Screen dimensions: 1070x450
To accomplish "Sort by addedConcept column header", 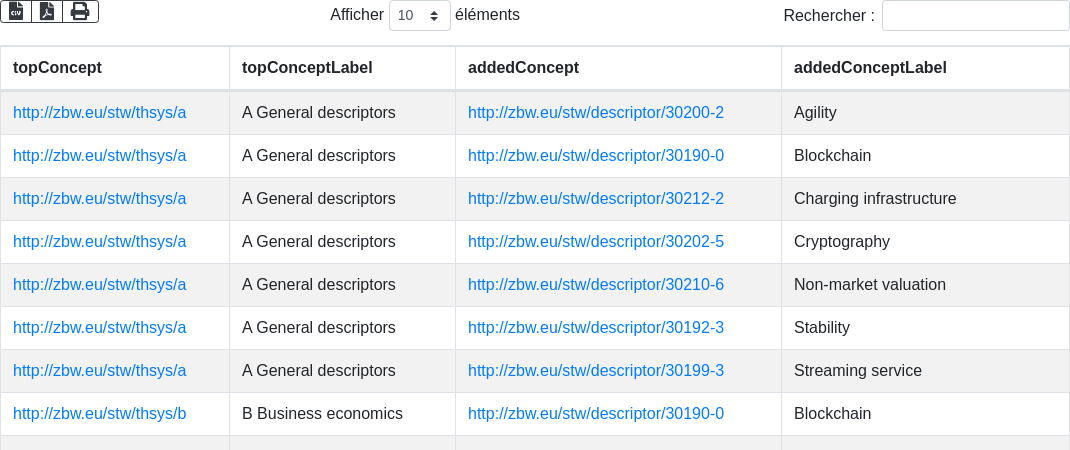I will (x=523, y=68).
